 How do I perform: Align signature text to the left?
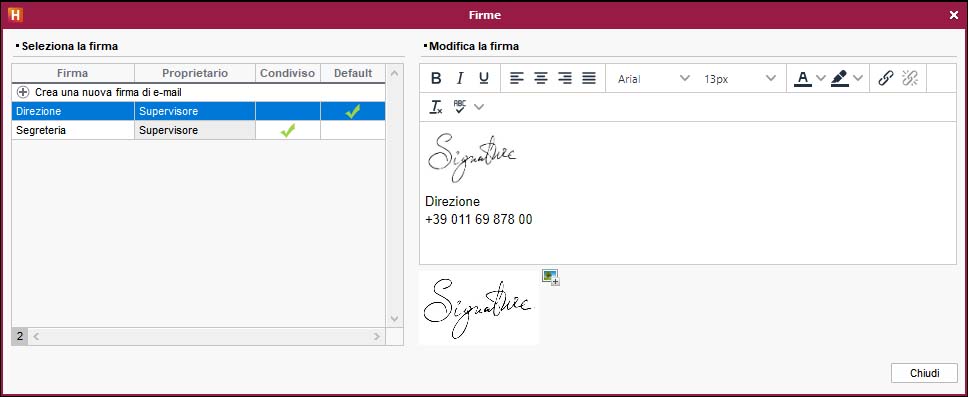click(517, 78)
